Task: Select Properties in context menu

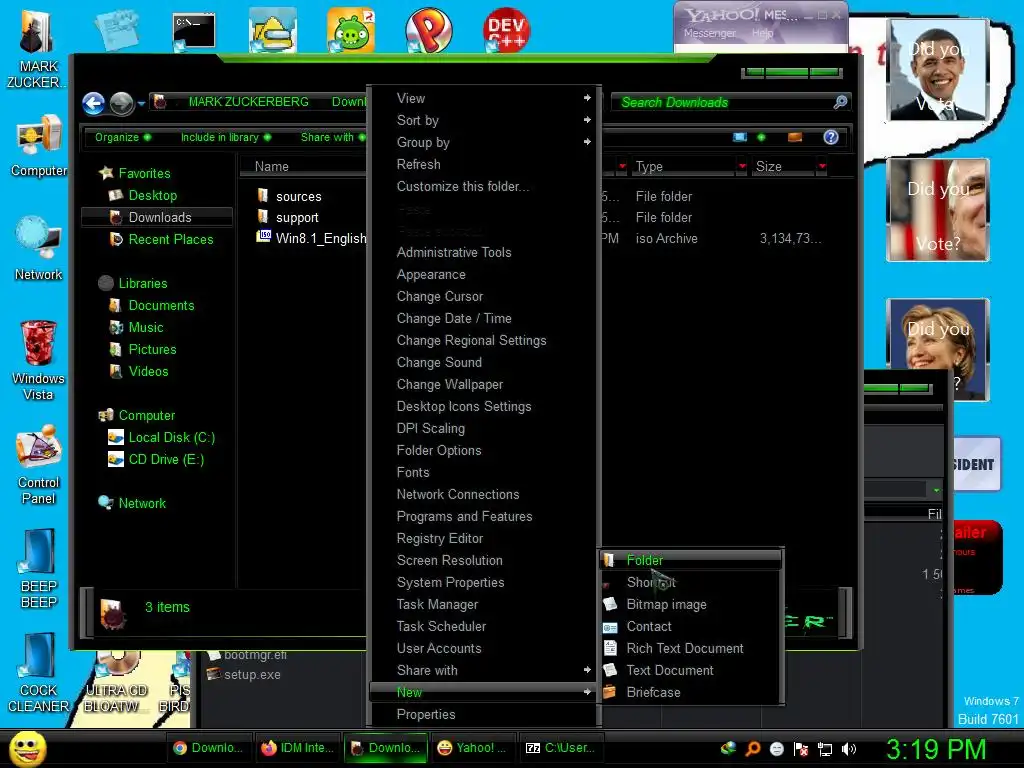Action: pos(483,714)
